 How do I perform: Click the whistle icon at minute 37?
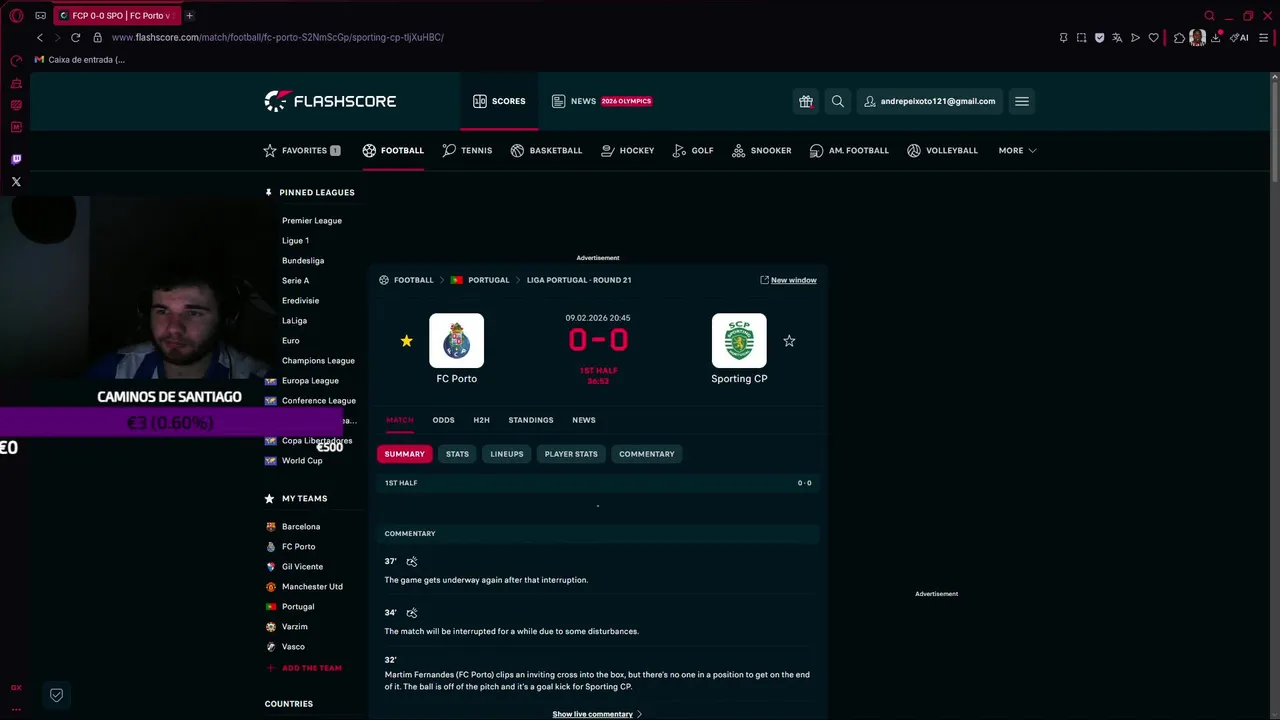411,562
